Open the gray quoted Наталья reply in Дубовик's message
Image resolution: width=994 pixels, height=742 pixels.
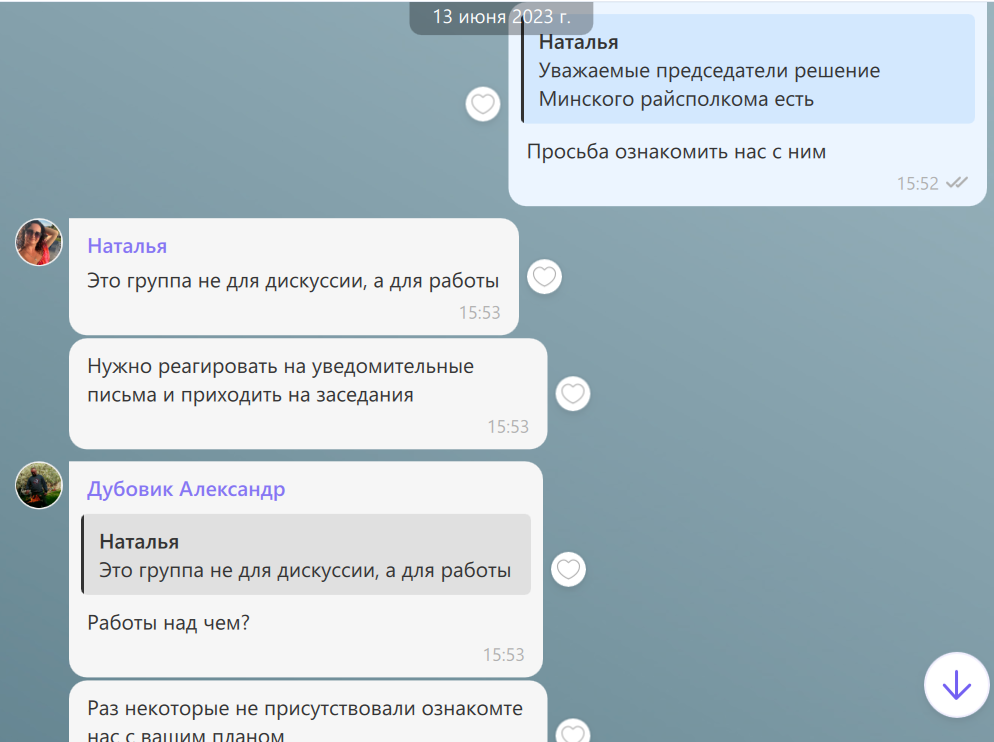[305, 556]
